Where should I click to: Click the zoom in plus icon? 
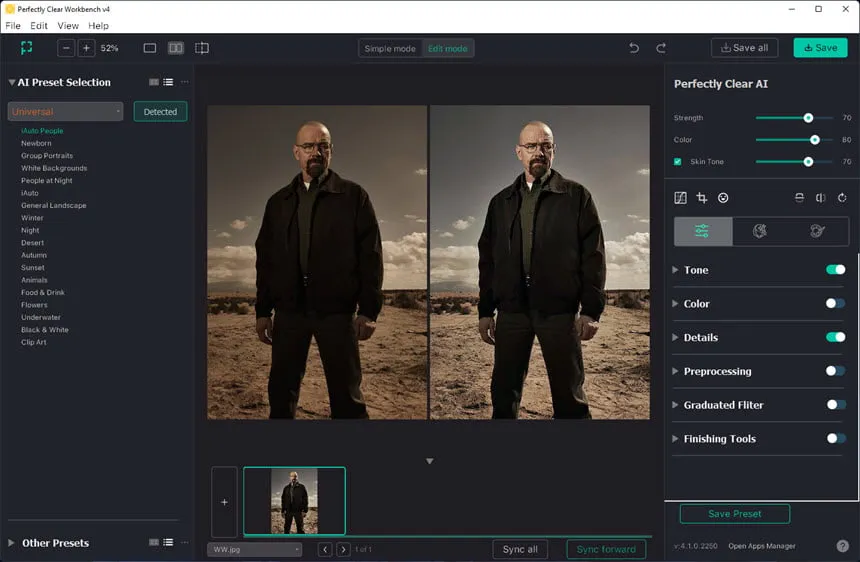coord(86,48)
